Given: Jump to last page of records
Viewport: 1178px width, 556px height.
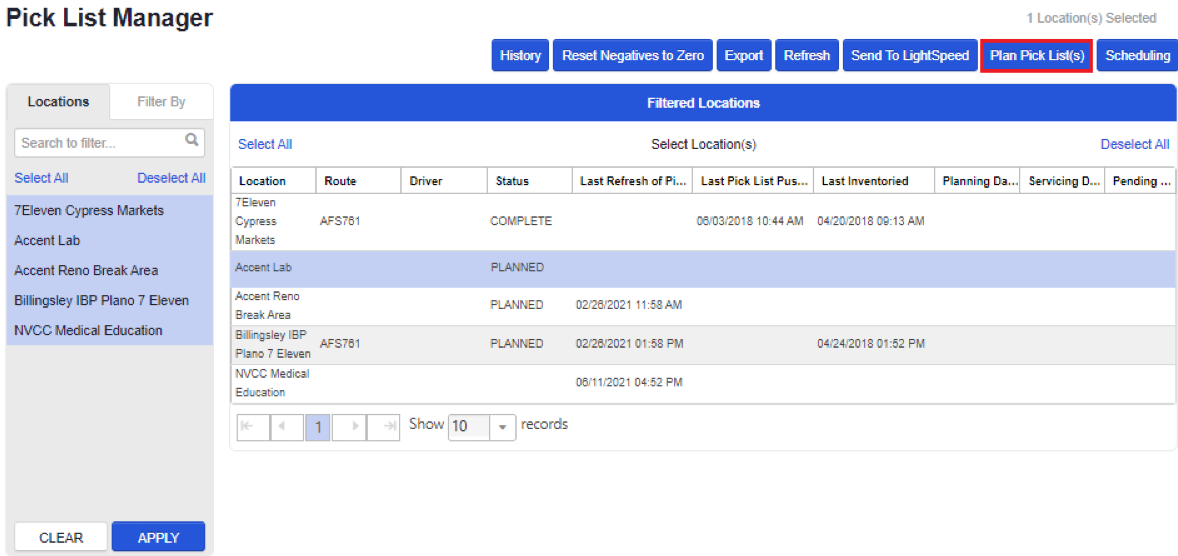Looking at the screenshot, I should point(383,427).
